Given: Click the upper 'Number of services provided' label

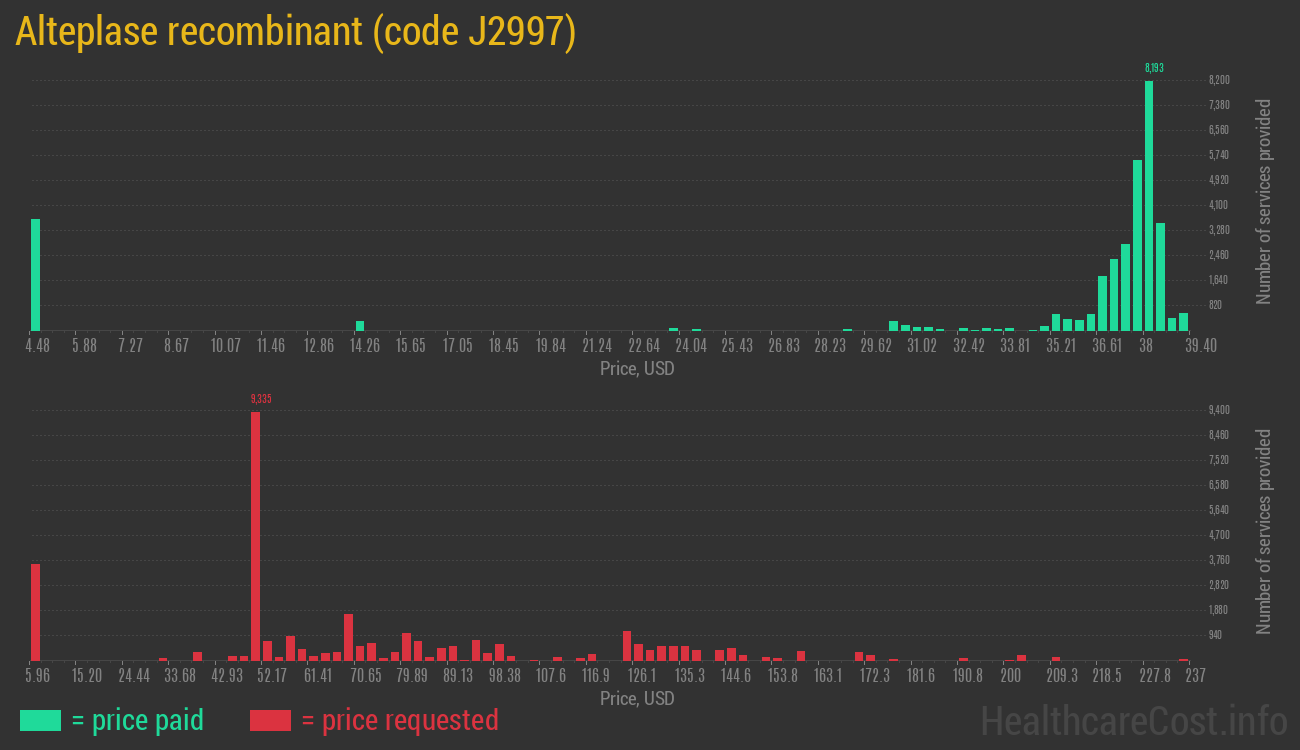Looking at the screenshot, I should click(1264, 202).
